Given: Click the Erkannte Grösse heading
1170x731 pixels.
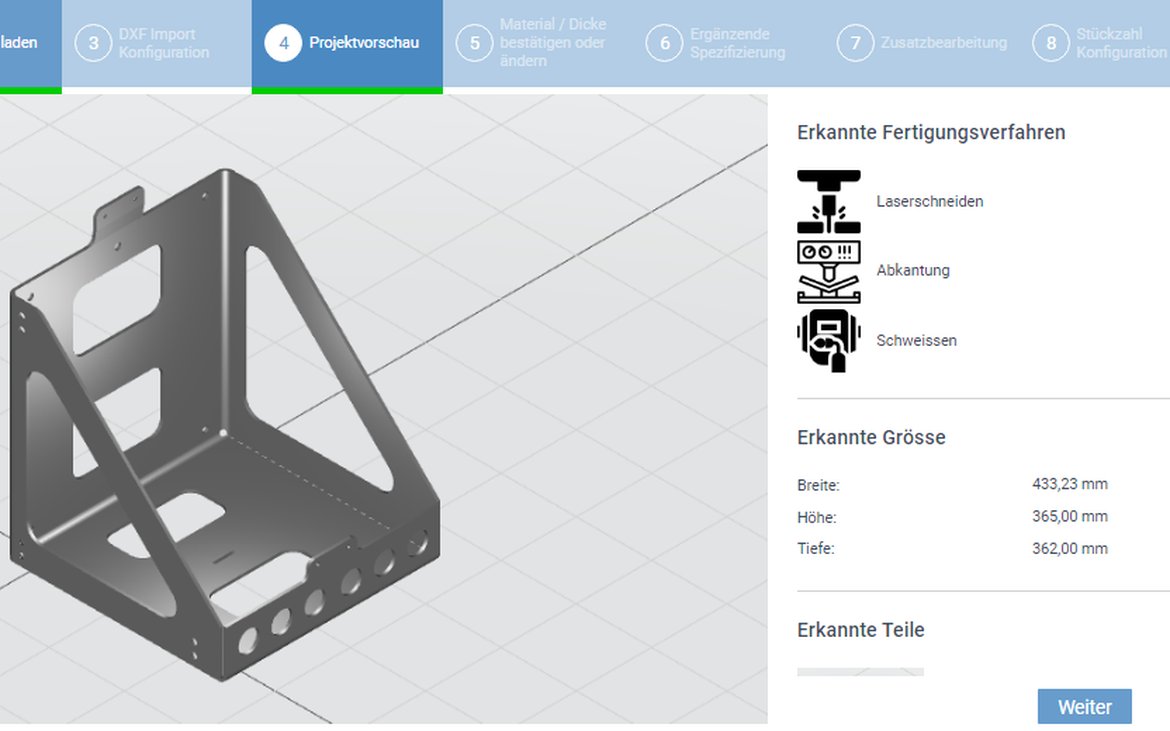Looking at the screenshot, I should click(871, 437).
